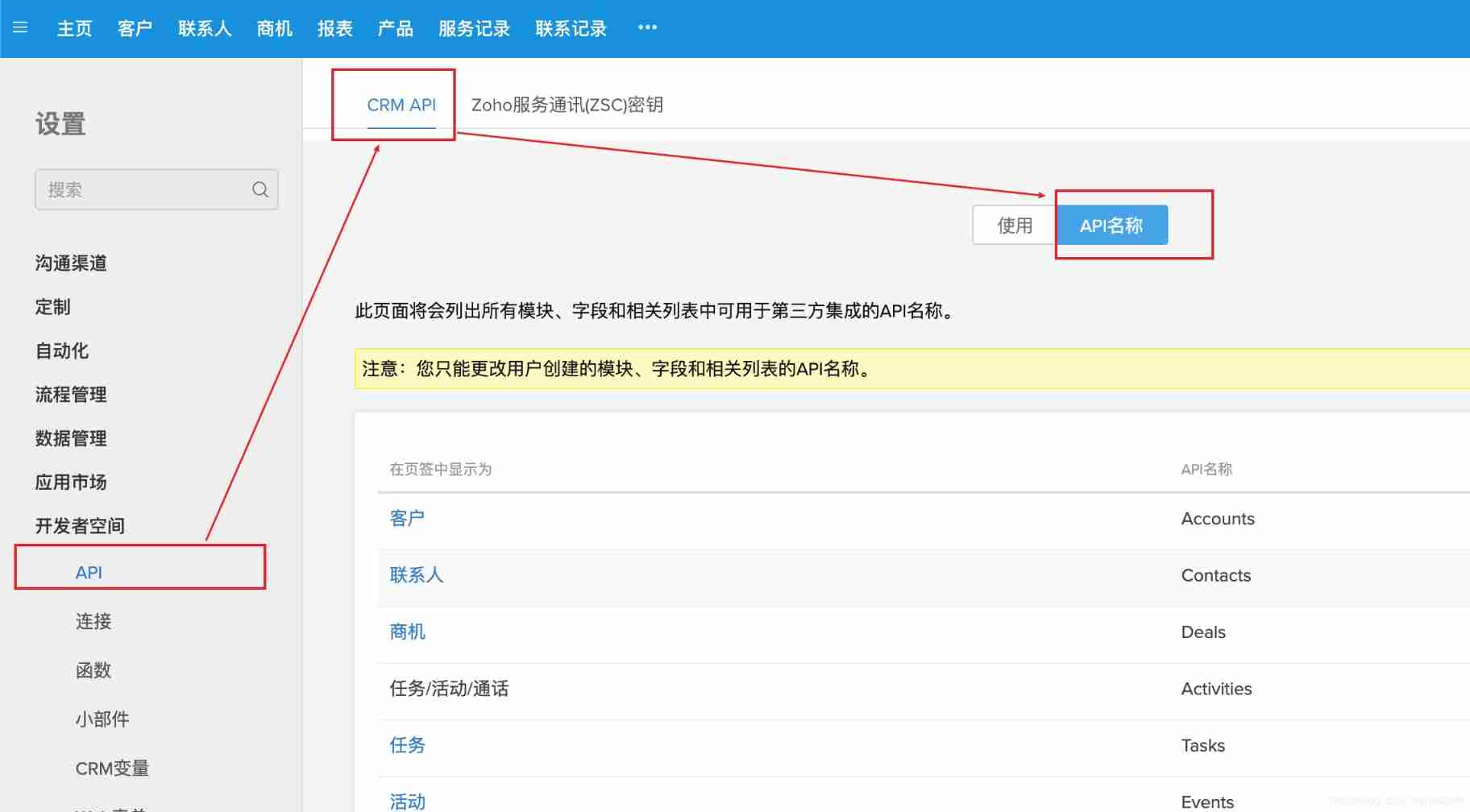Image resolution: width=1470 pixels, height=812 pixels.
Task: Click the Events API name cell
Action: coord(1207,802)
